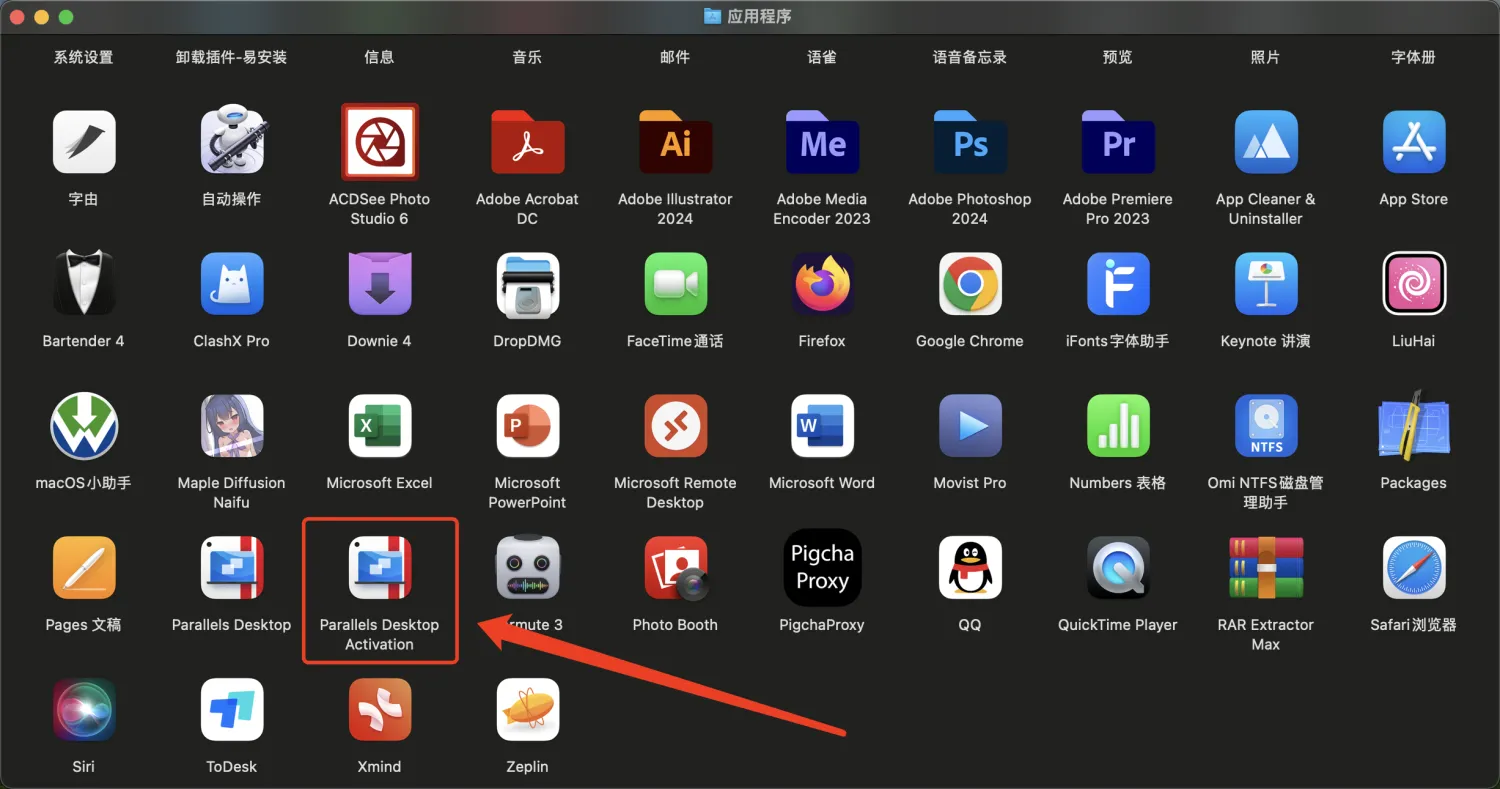Open the Adobe Photoshop 2024 icon

[x=970, y=142]
